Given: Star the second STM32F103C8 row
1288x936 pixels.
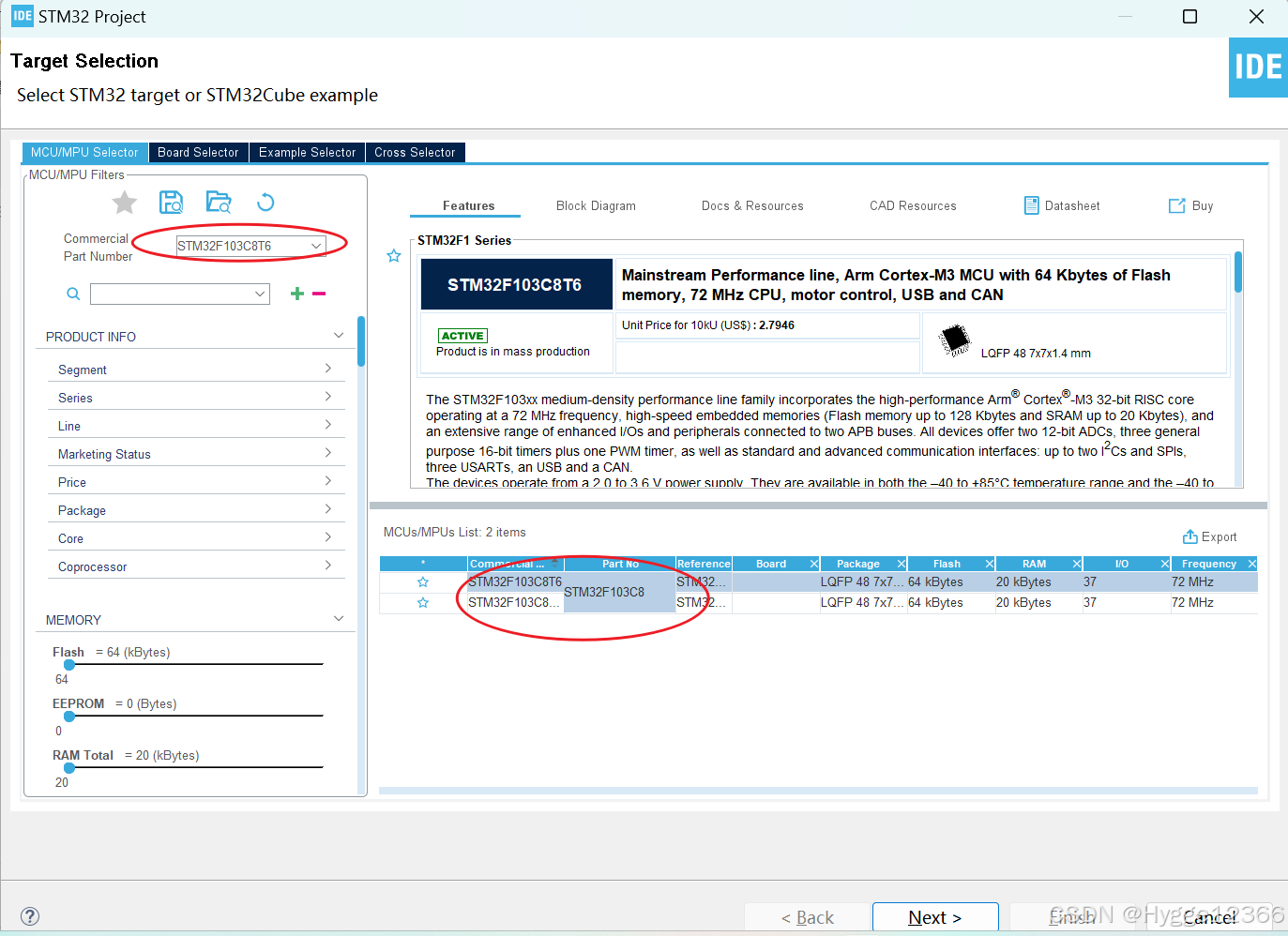Looking at the screenshot, I should click(x=423, y=603).
